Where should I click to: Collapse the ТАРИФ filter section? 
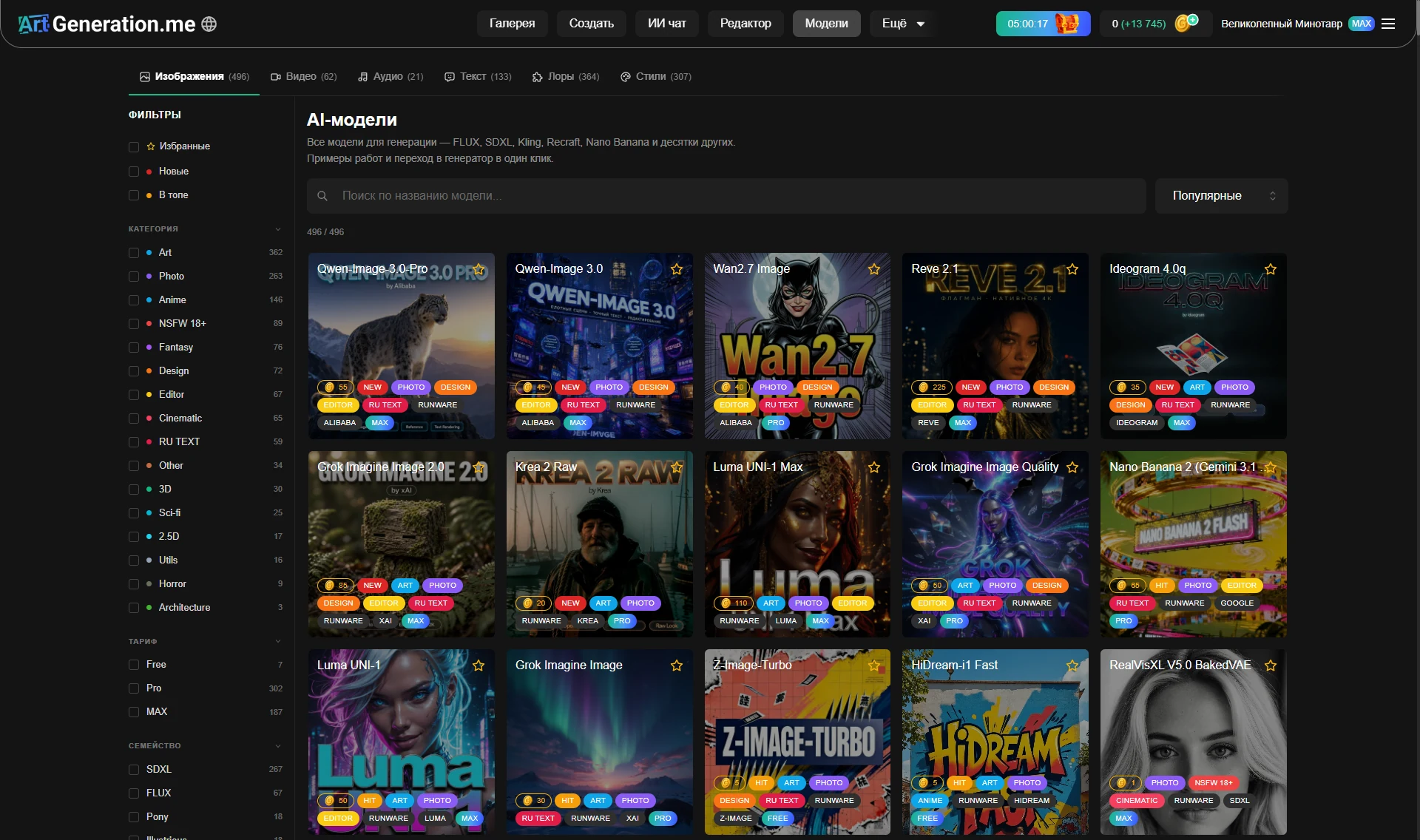278,642
